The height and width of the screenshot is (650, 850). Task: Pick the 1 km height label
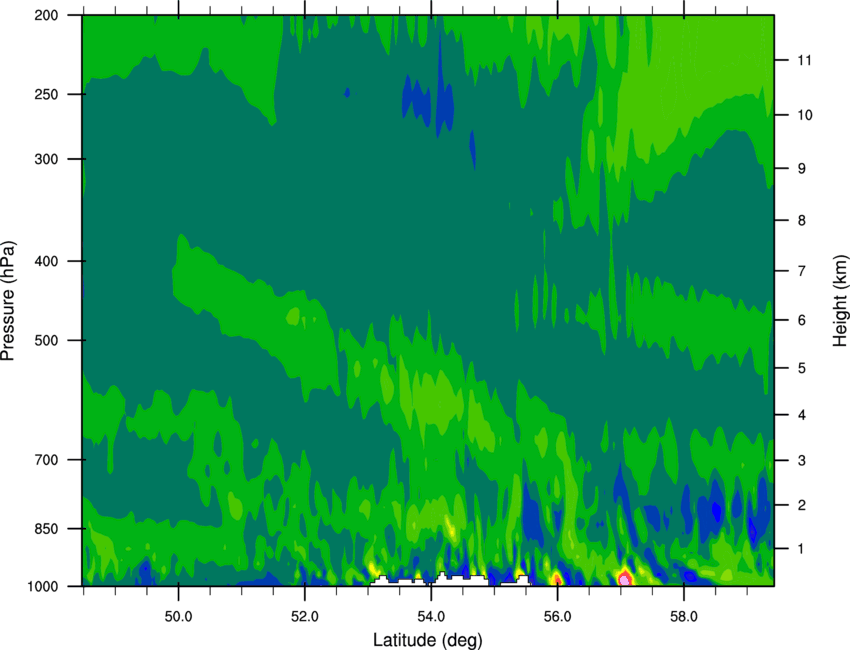pos(801,549)
